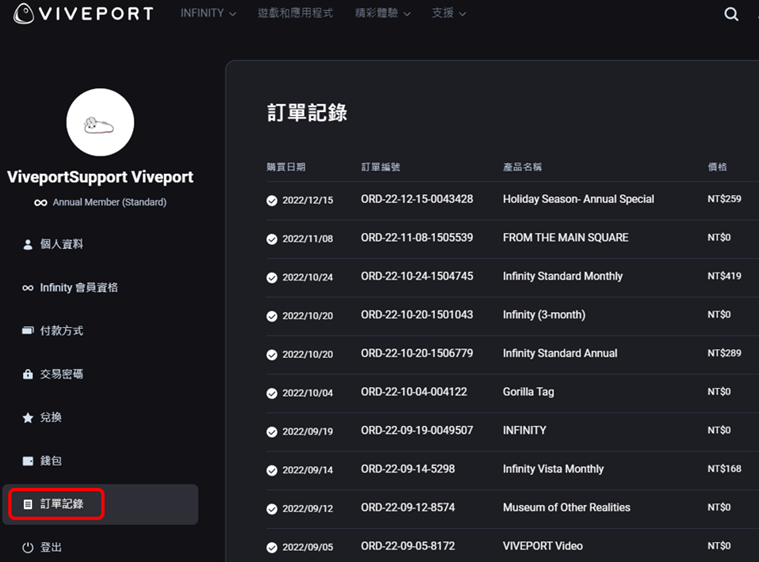
Task: Open the 付款方式 sidebar page
Action: point(61,331)
